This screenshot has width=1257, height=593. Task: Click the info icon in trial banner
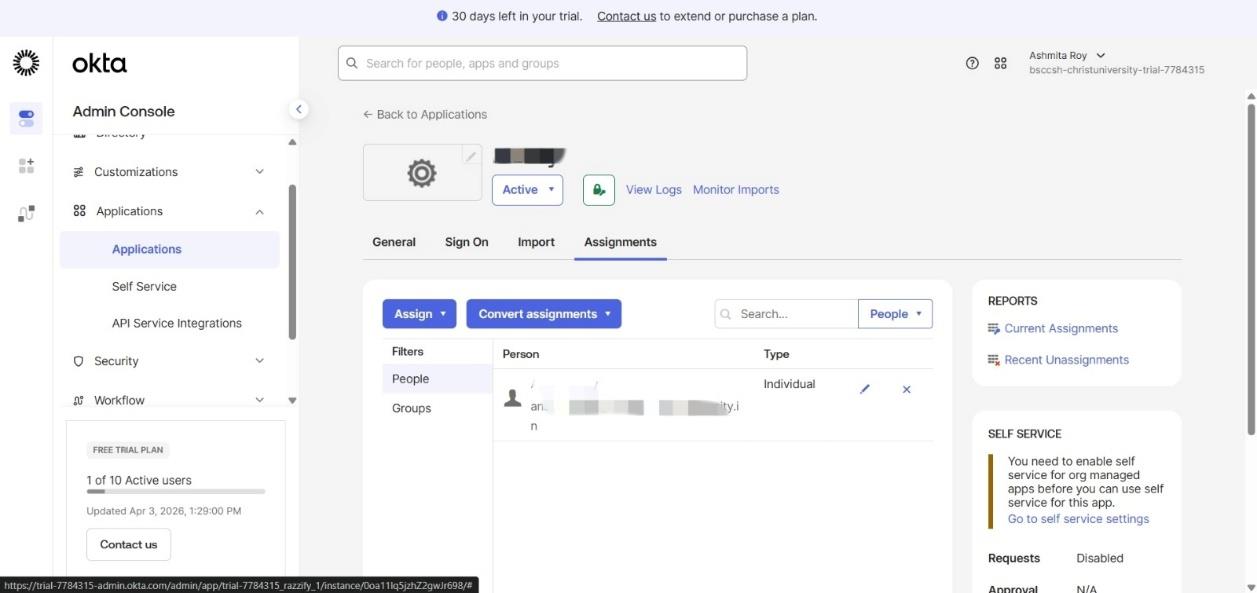click(x=442, y=16)
